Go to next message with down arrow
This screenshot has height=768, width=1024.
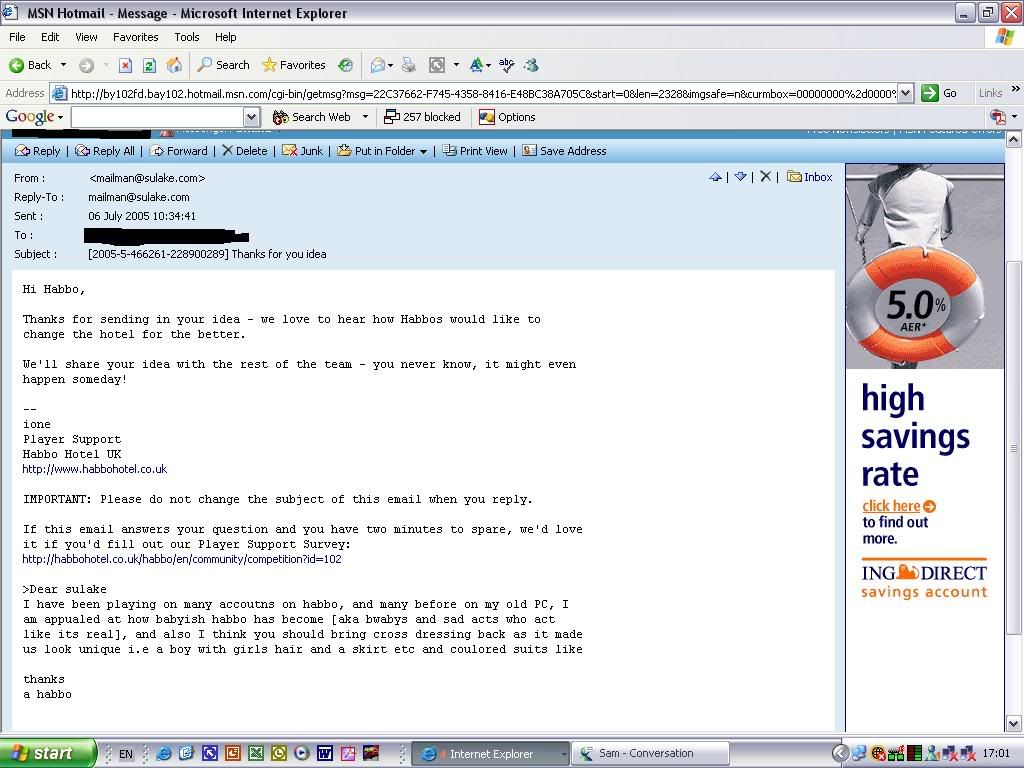(x=740, y=177)
